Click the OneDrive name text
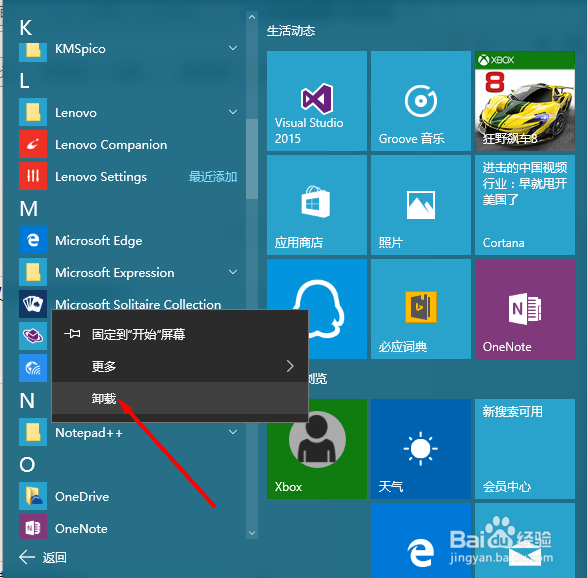 [82, 497]
